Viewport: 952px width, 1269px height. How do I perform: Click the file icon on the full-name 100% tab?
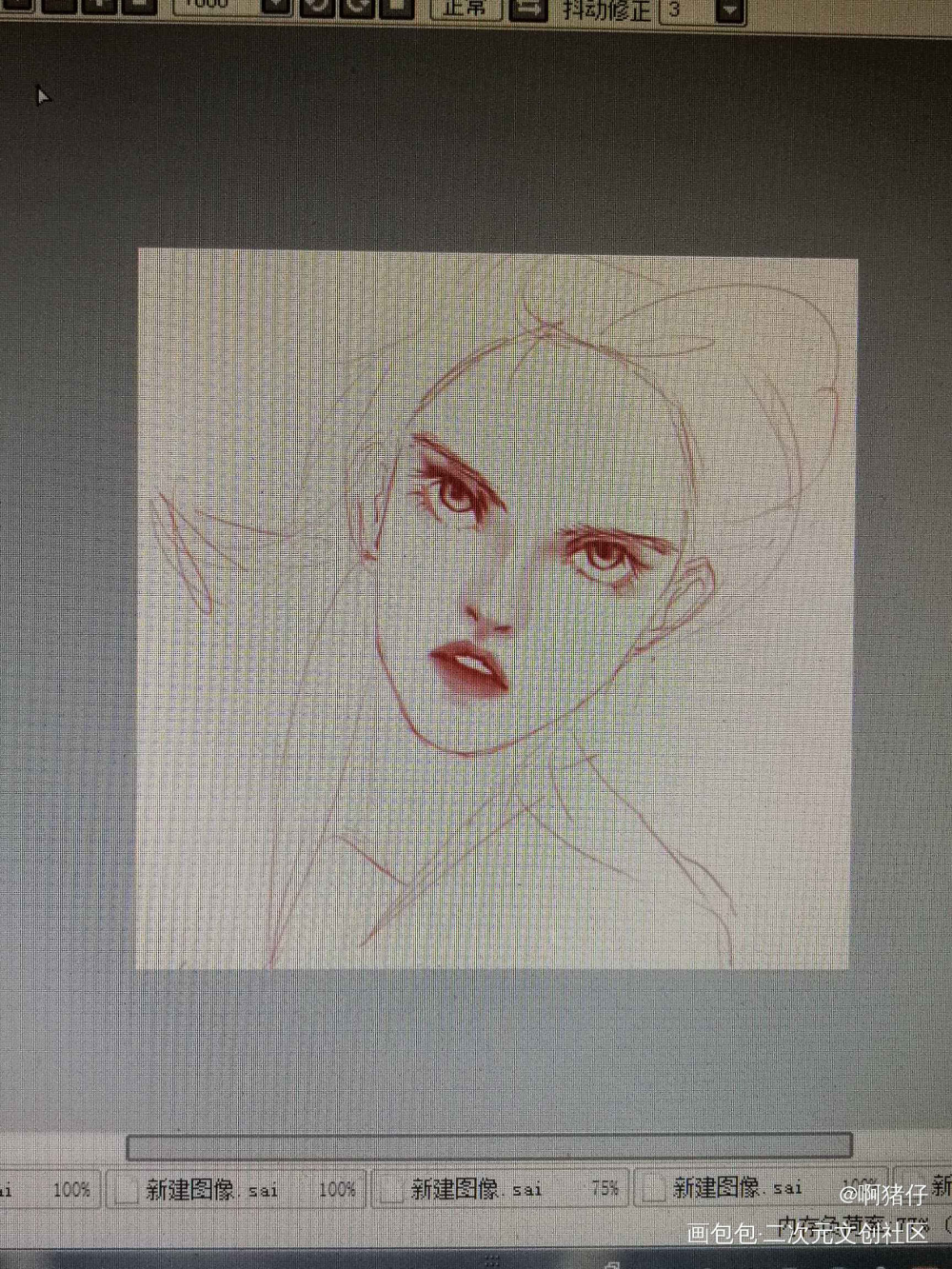127,1190
